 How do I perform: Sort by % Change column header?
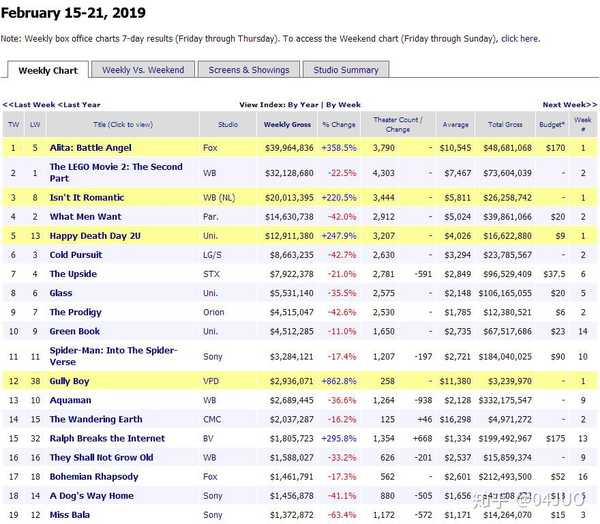coord(339,124)
